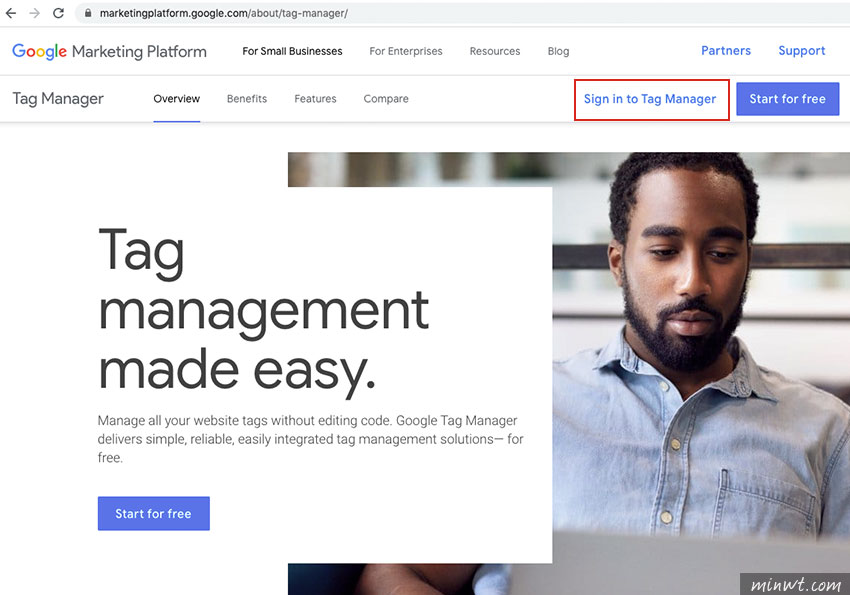Viewport: 850px width, 595px height.
Task: Switch to the Features tab
Action: tap(315, 99)
